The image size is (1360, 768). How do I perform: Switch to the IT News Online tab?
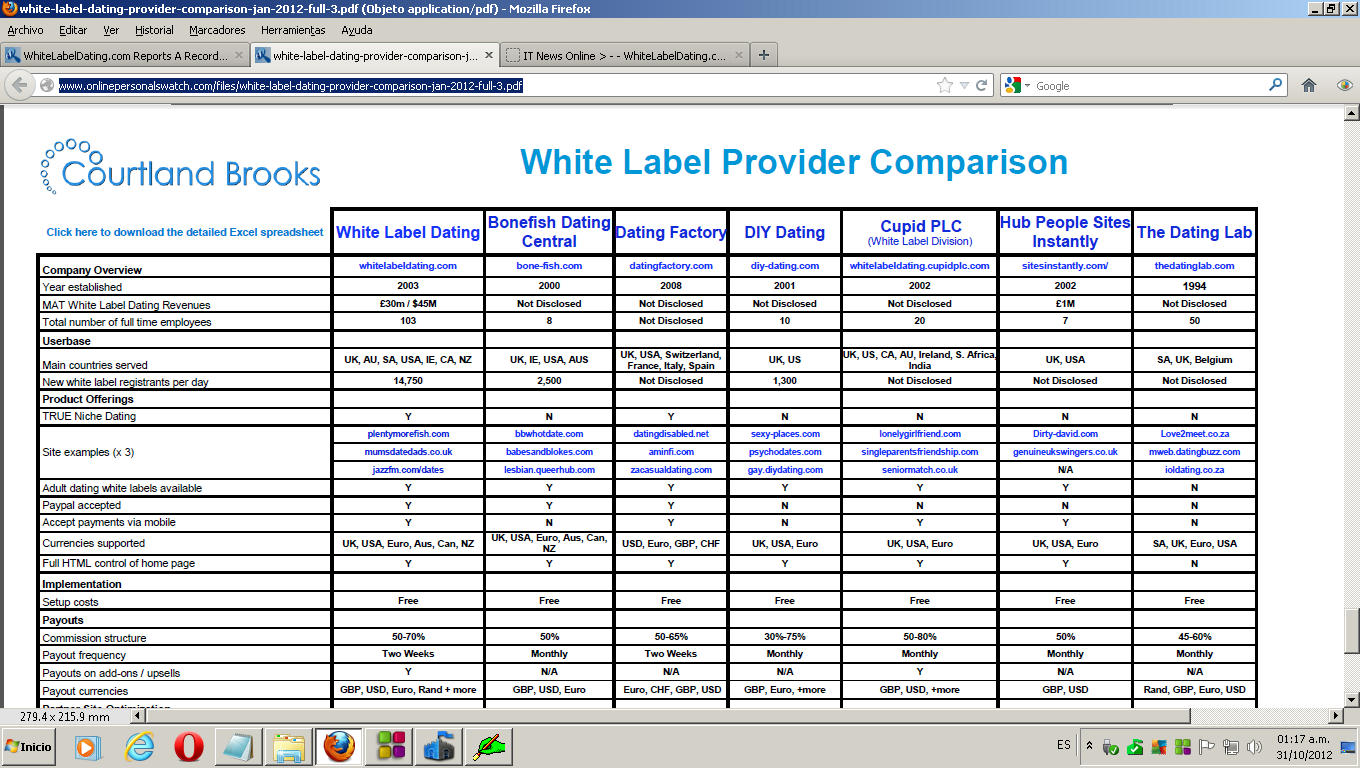pyautogui.click(x=625, y=55)
